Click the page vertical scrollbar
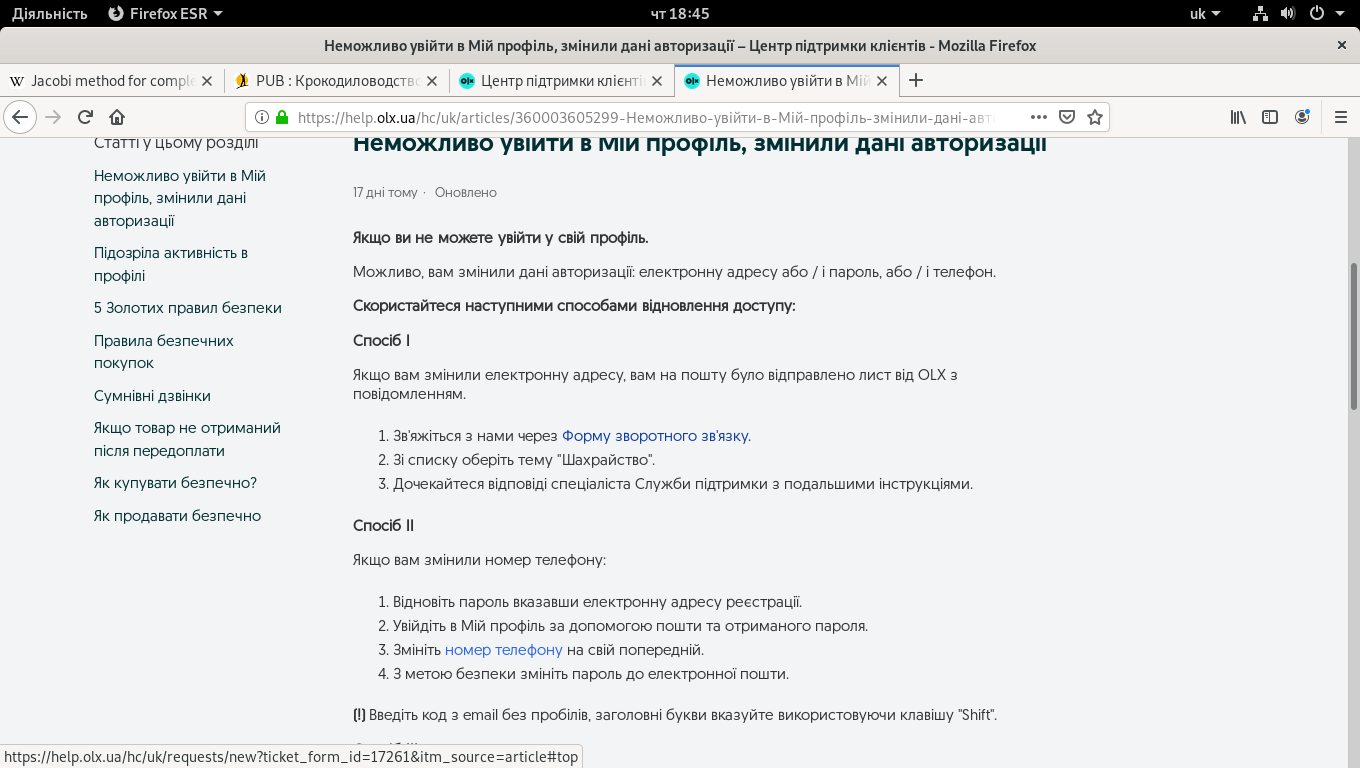The height and width of the screenshot is (768, 1360). pos(1354,335)
